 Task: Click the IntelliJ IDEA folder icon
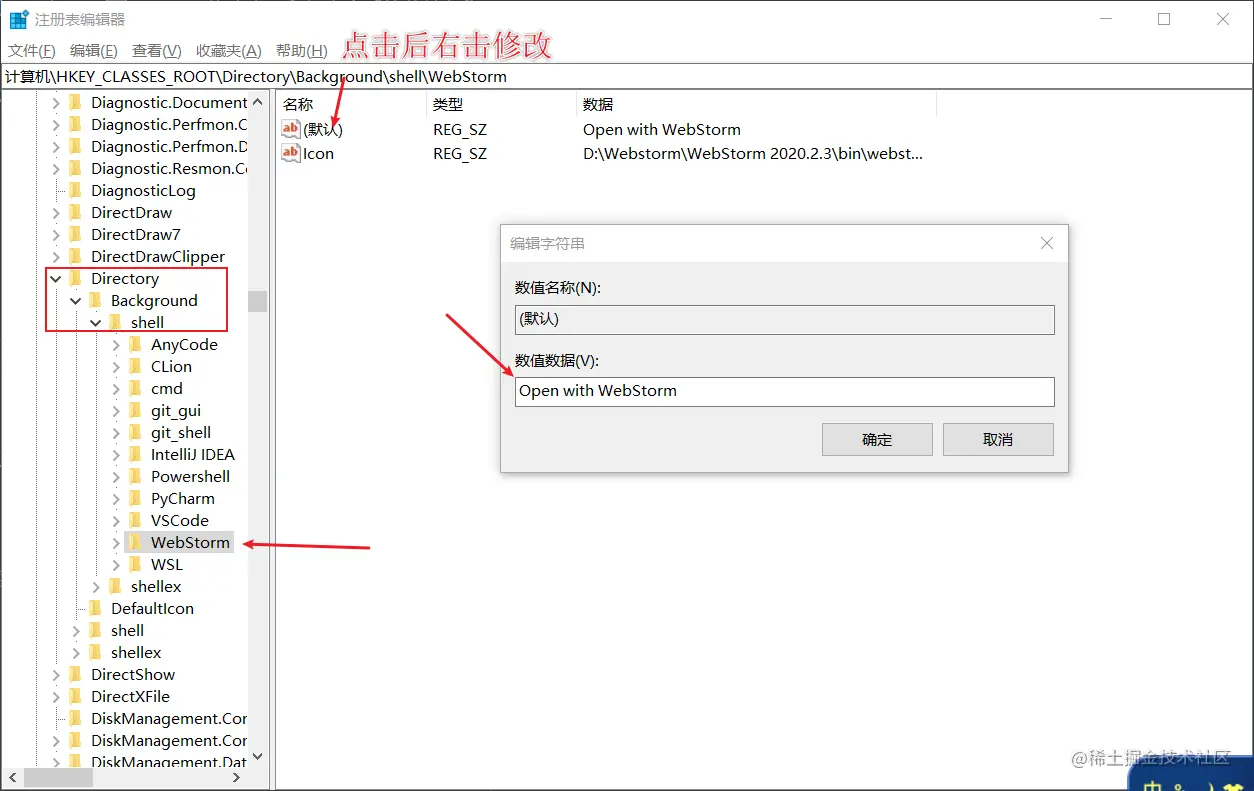pos(136,454)
